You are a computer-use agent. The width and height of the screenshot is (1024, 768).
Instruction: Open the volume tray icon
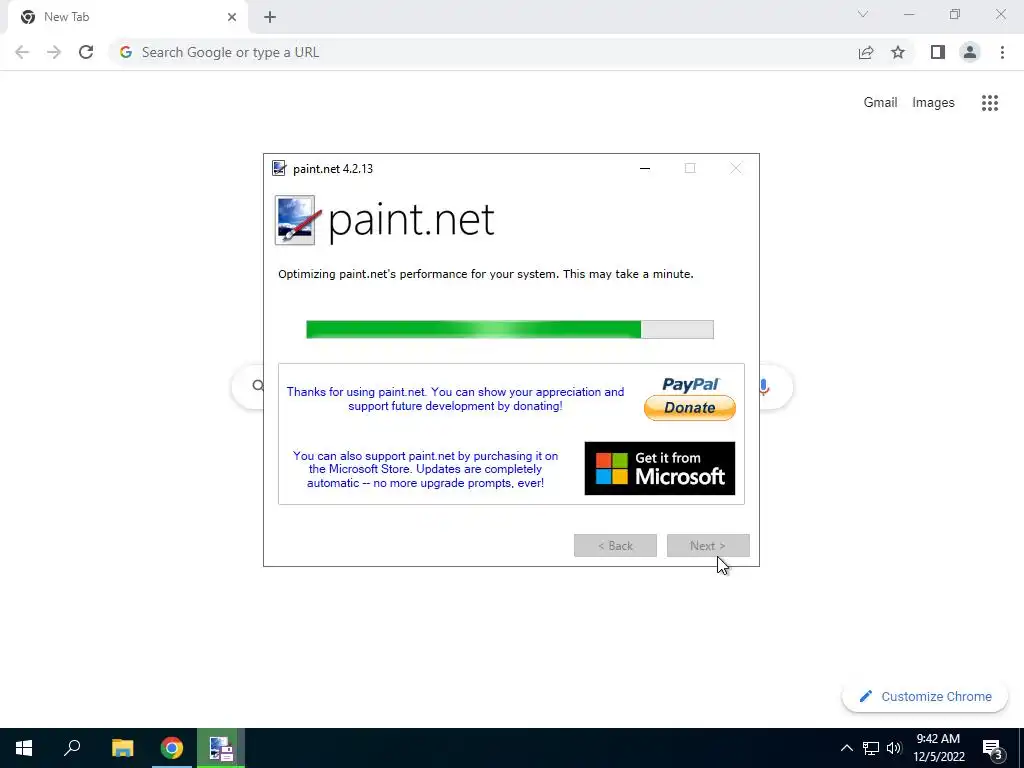(894, 748)
